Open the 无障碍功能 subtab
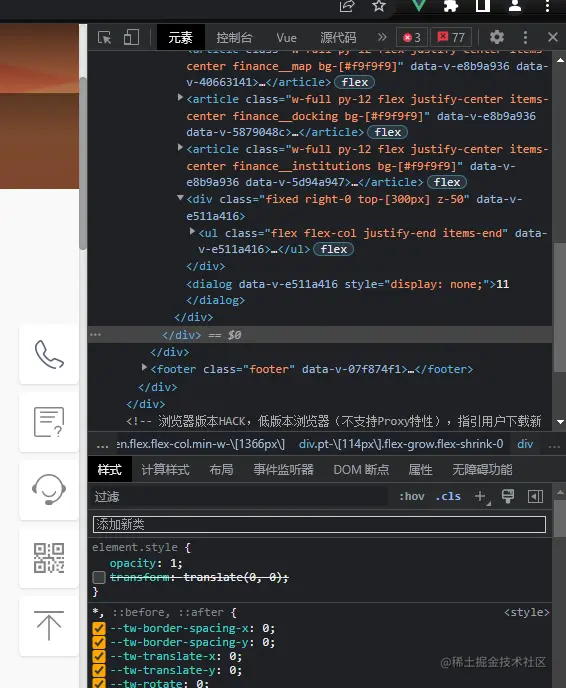The width and height of the screenshot is (566, 688). coord(482,470)
